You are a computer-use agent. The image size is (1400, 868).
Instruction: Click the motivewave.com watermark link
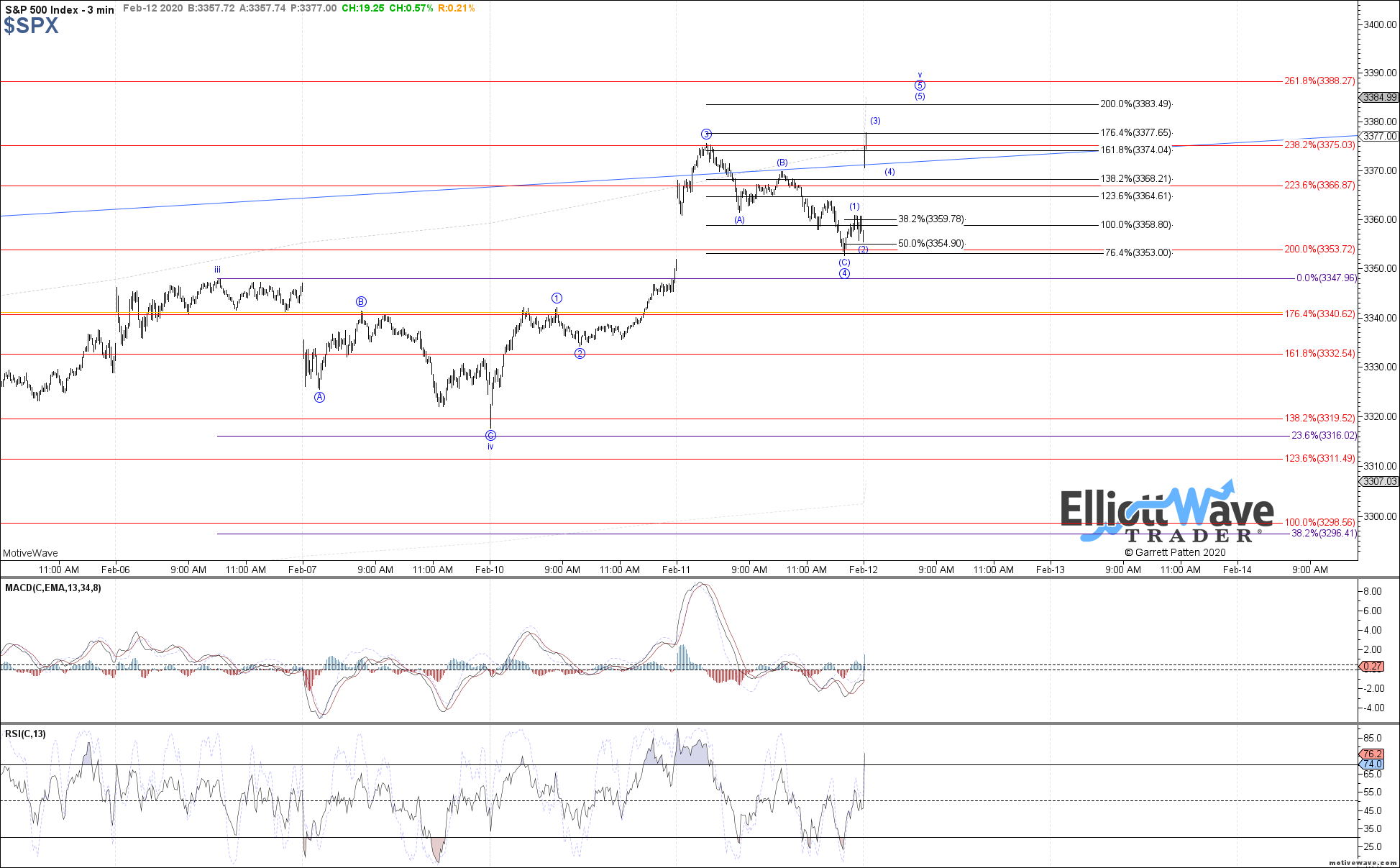pos(1362,862)
